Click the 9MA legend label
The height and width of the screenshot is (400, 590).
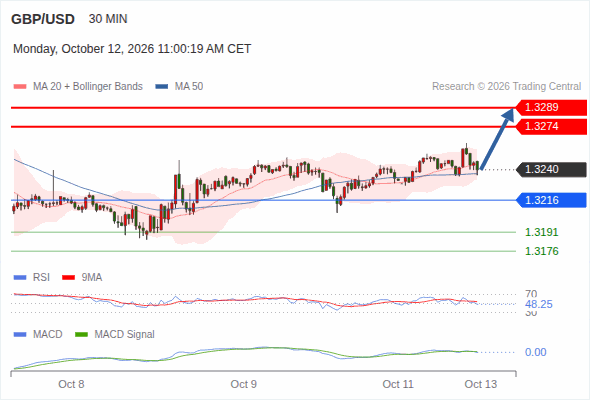92,278
